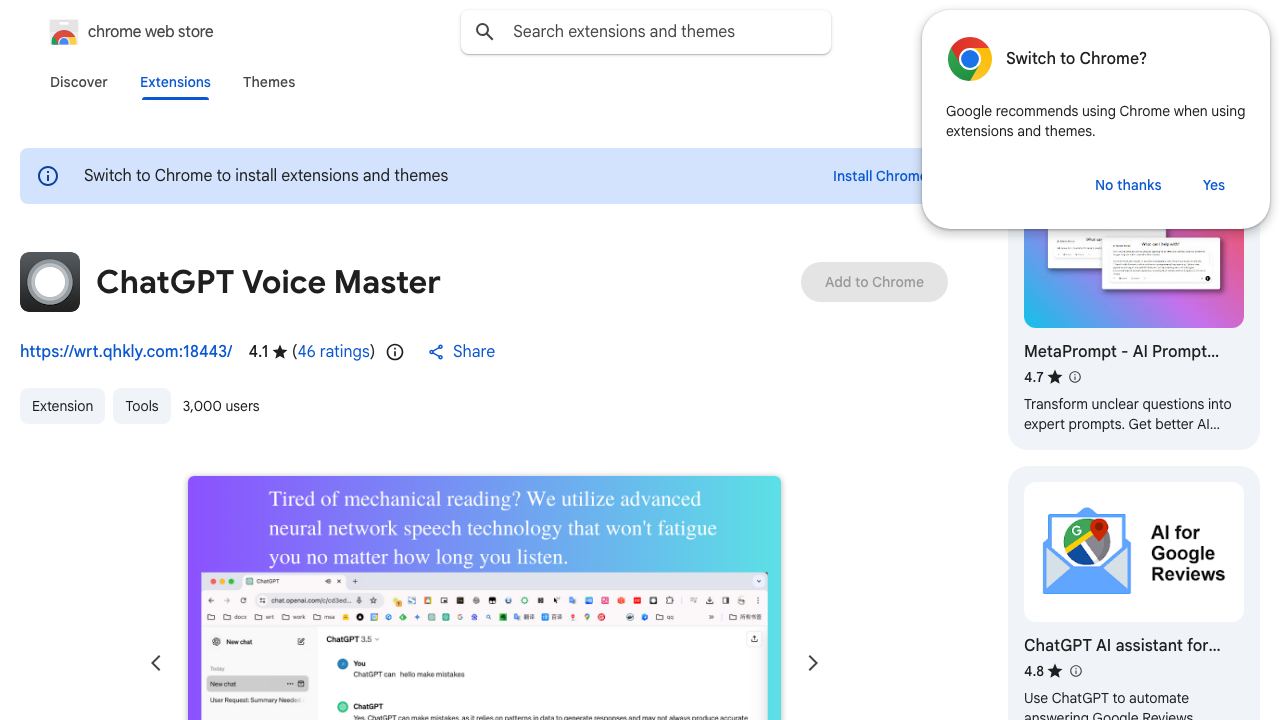The height and width of the screenshot is (720, 1280).
Task: Click 'Google recommends using Chrome' popup message
Action: 1095,121
